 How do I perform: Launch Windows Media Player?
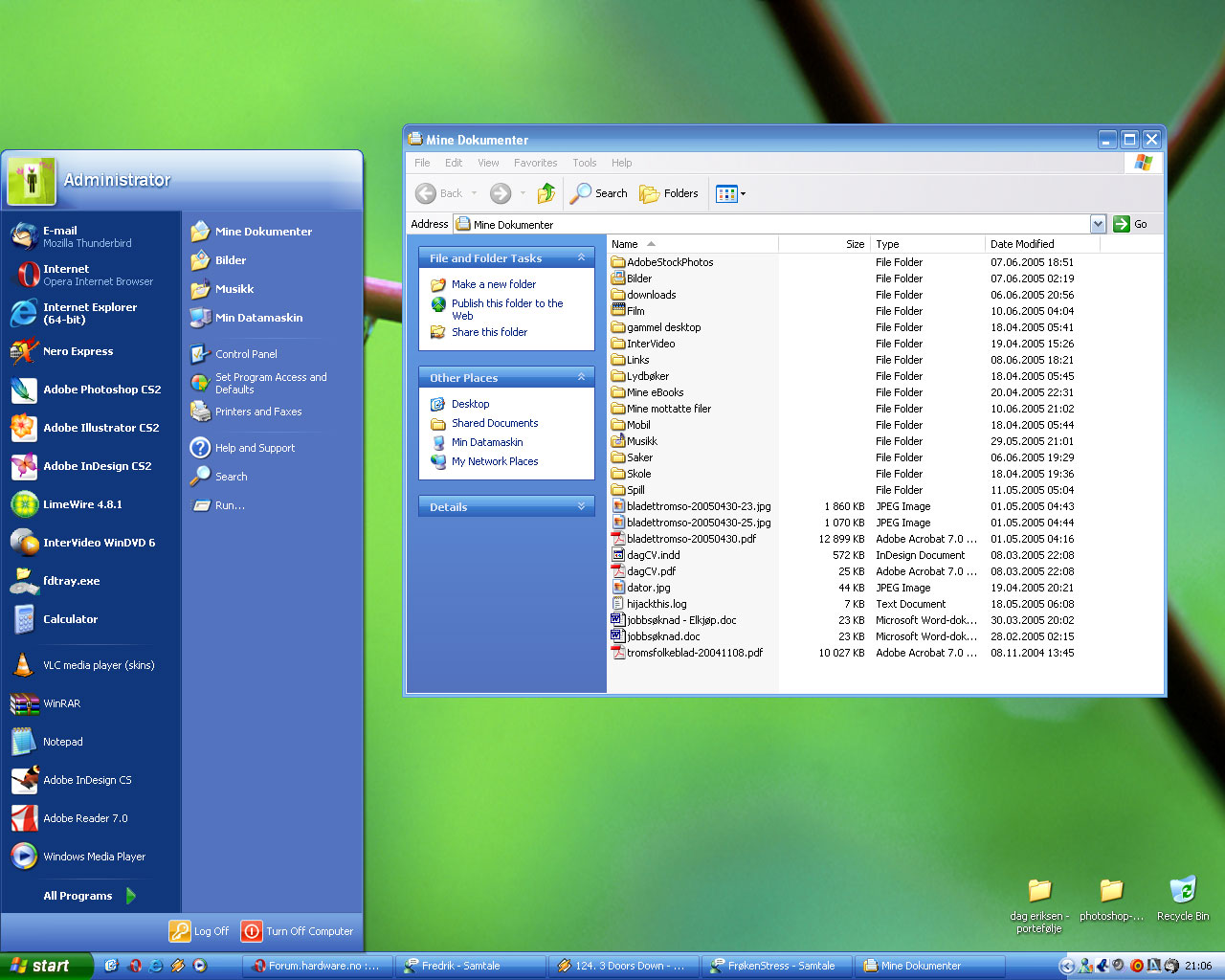(86, 857)
